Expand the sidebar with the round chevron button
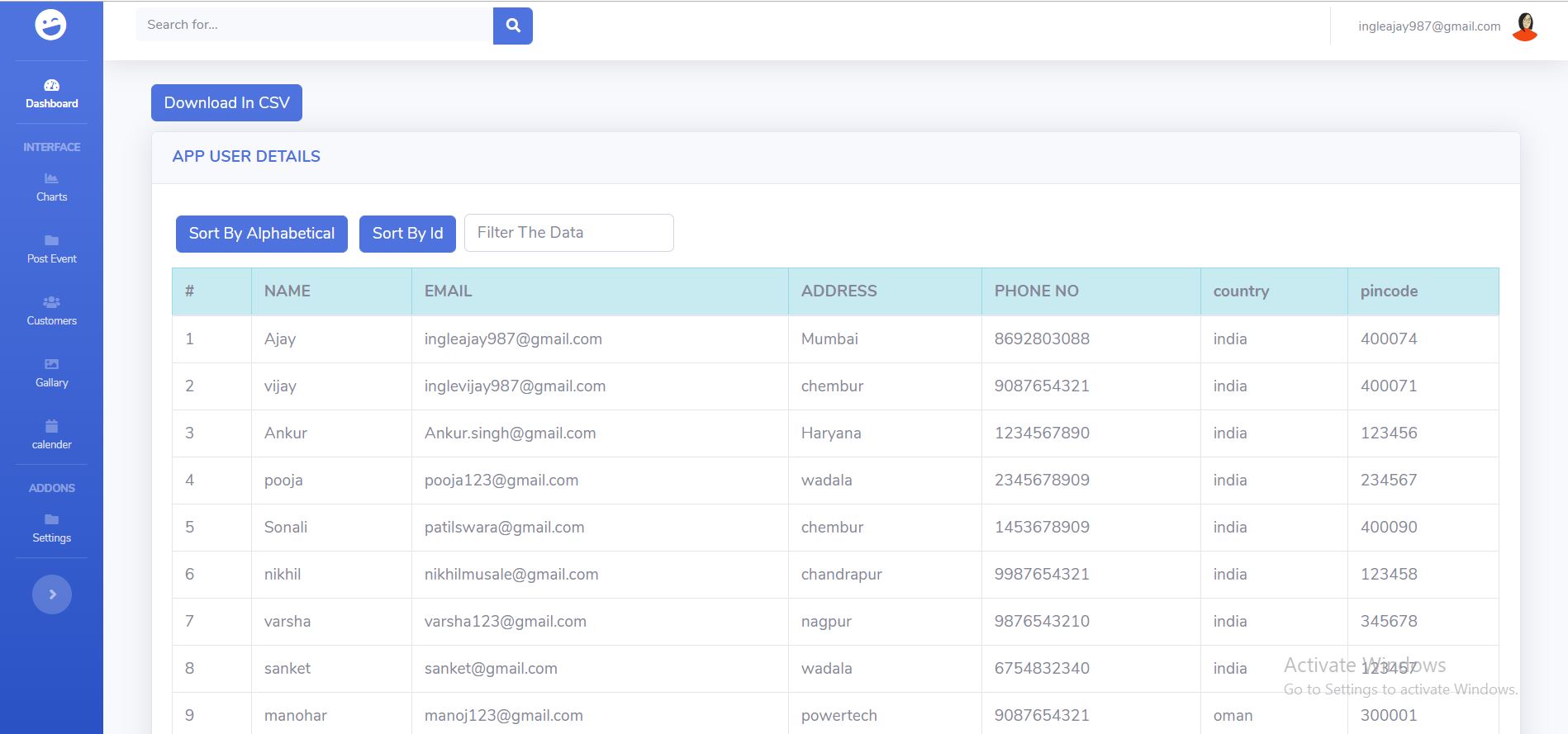 coord(51,594)
